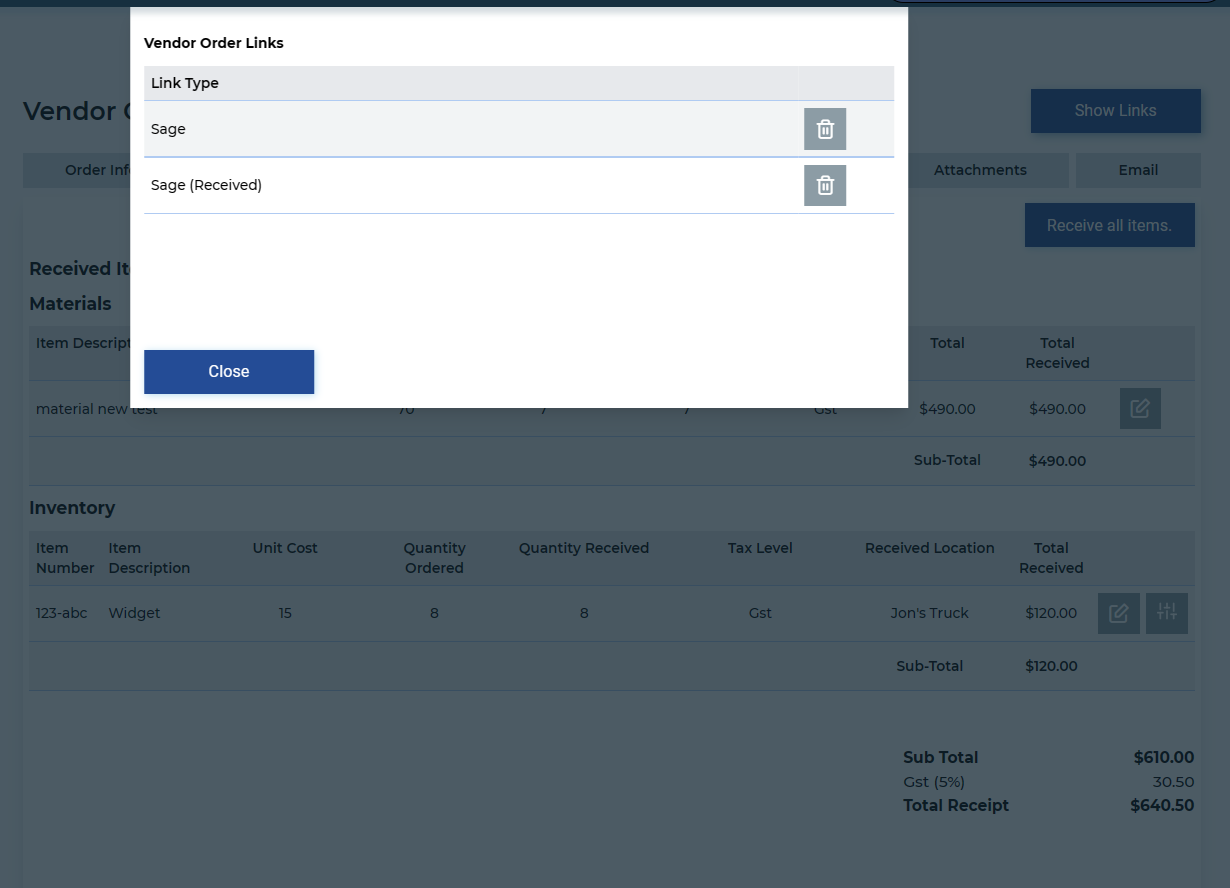Click the Total Receipt label
1230x888 pixels.
pyautogui.click(x=956, y=806)
